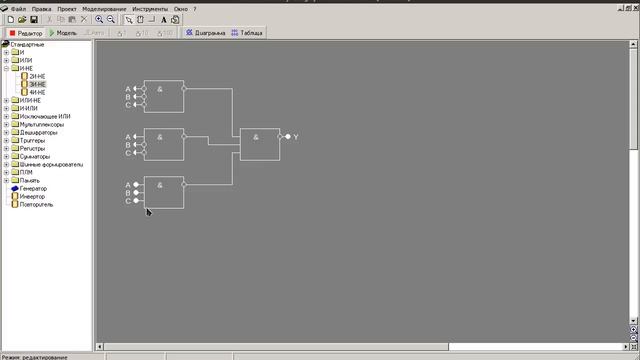Select the Повторитель element

pyautogui.click(x=36, y=204)
